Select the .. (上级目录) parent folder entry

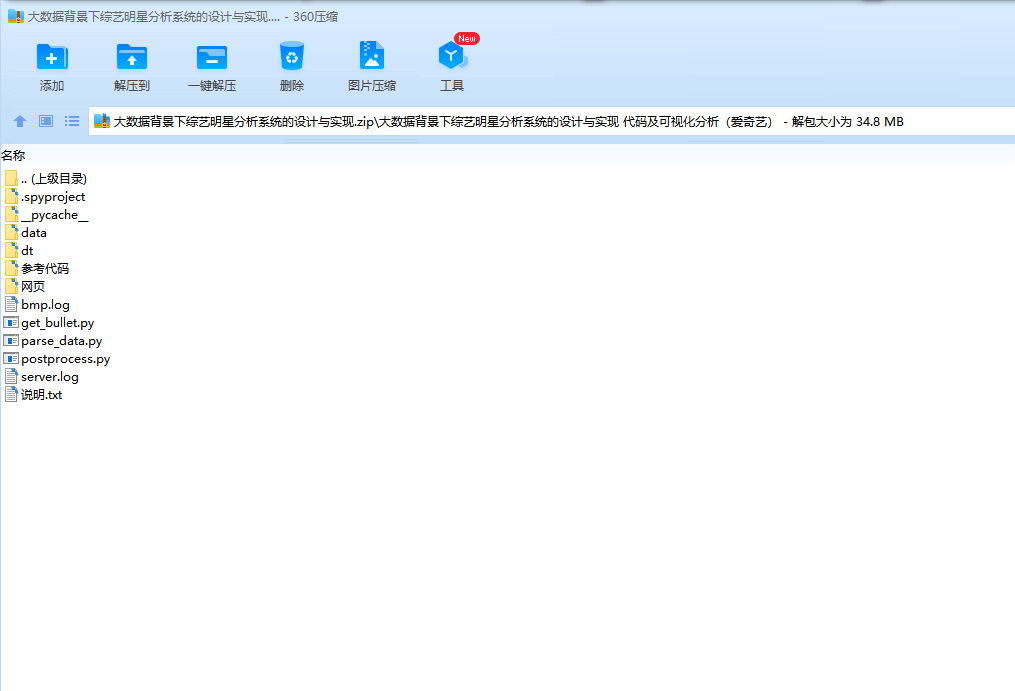click(x=54, y=179)
